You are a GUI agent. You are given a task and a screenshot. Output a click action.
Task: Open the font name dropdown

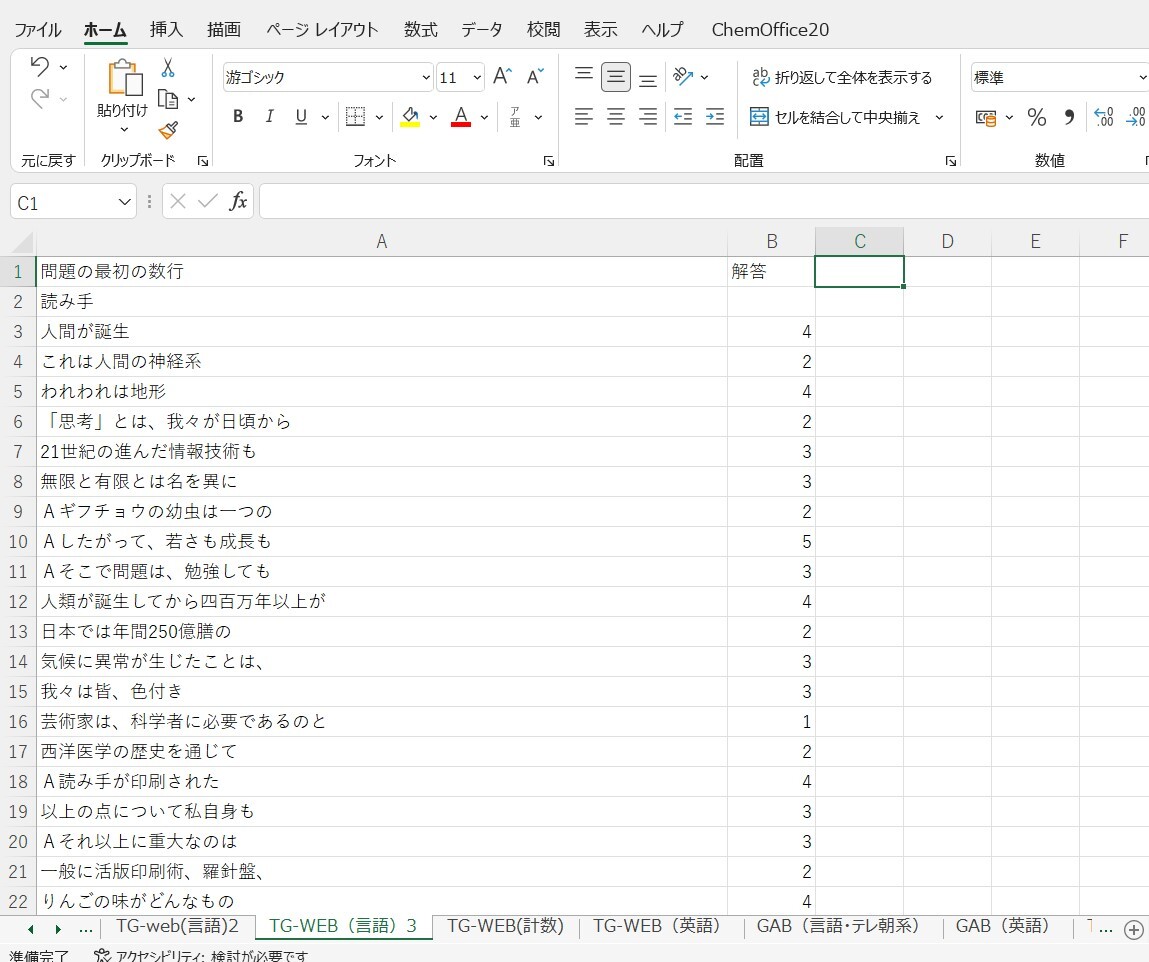coord(426,78)
